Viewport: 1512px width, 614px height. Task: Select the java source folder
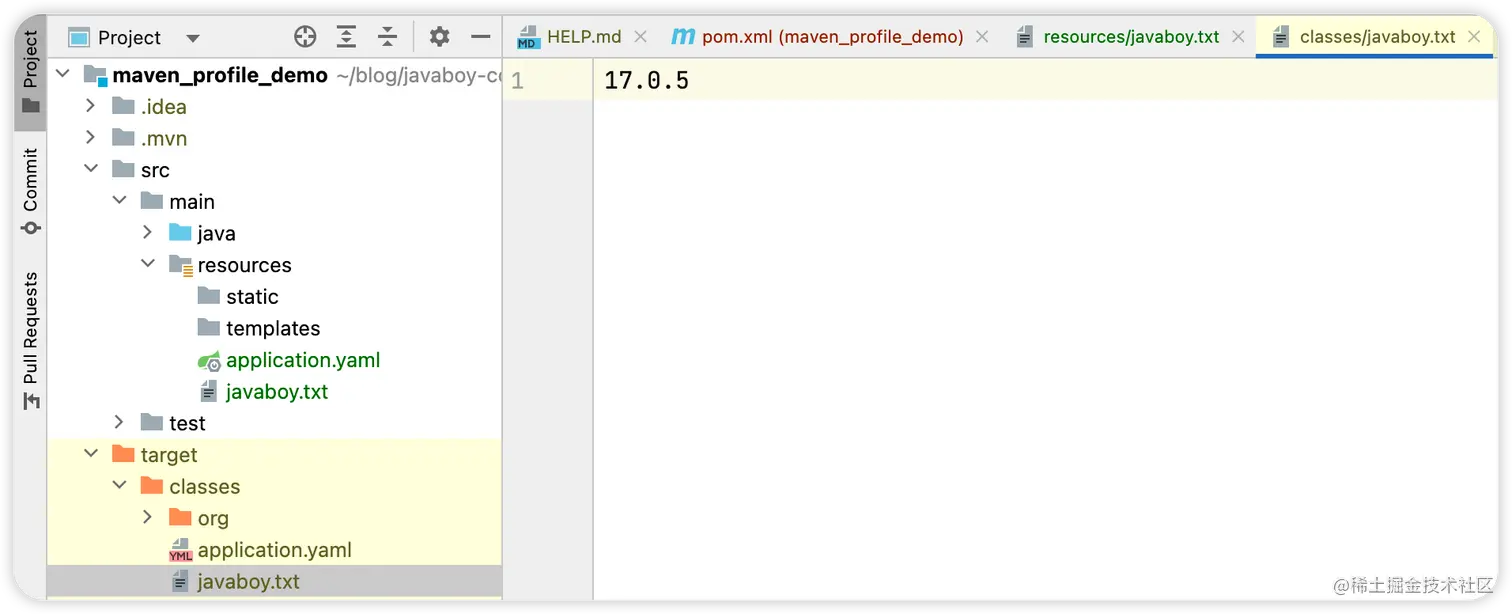point(274,233)
